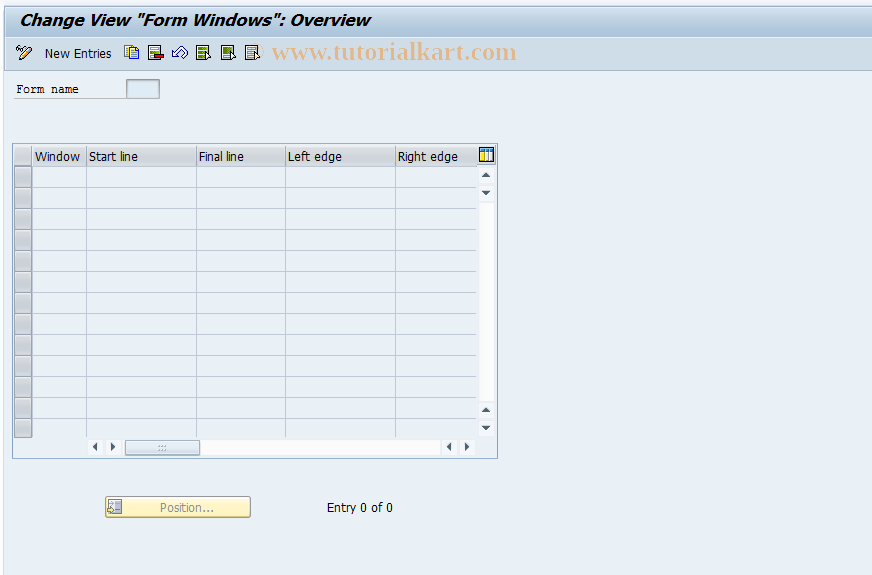
Task: Open table settings column configuration icon
Action: pyautogui.click(x=486, y=155)
